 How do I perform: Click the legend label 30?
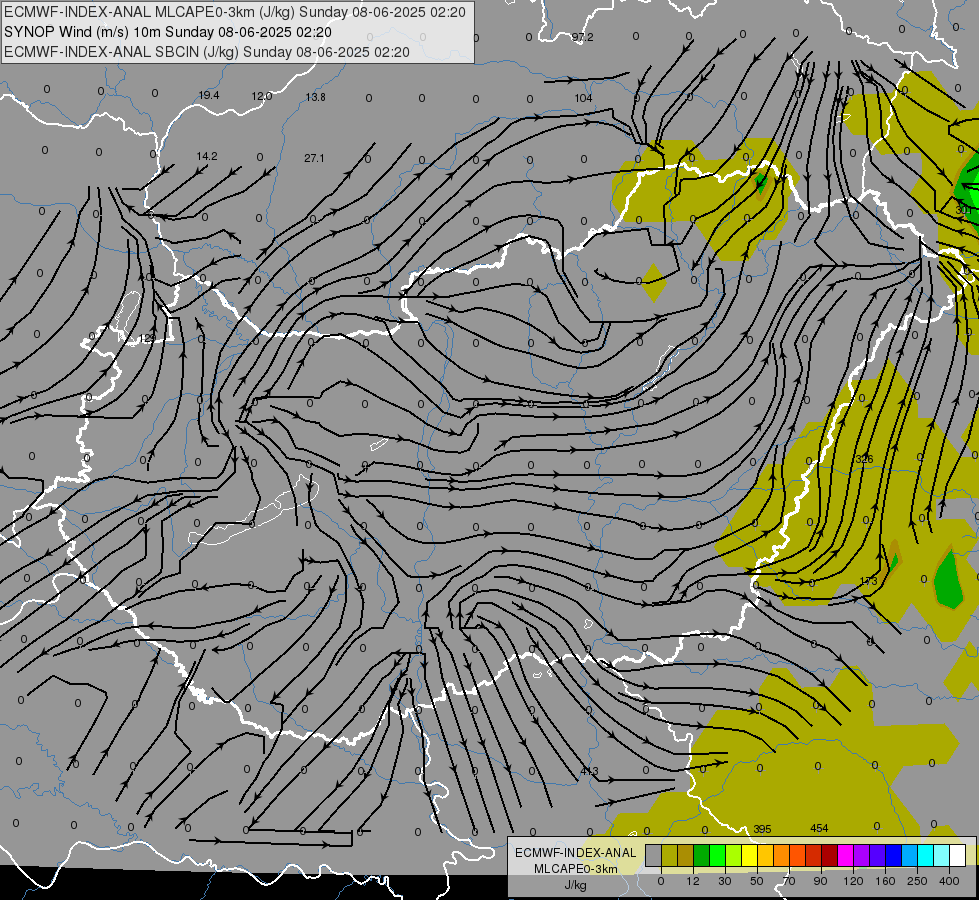coord(725,881)
